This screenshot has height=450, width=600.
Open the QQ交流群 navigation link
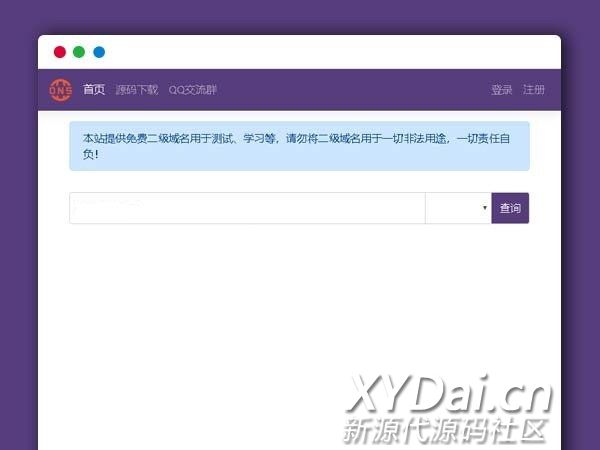click(x=193, y=90)
